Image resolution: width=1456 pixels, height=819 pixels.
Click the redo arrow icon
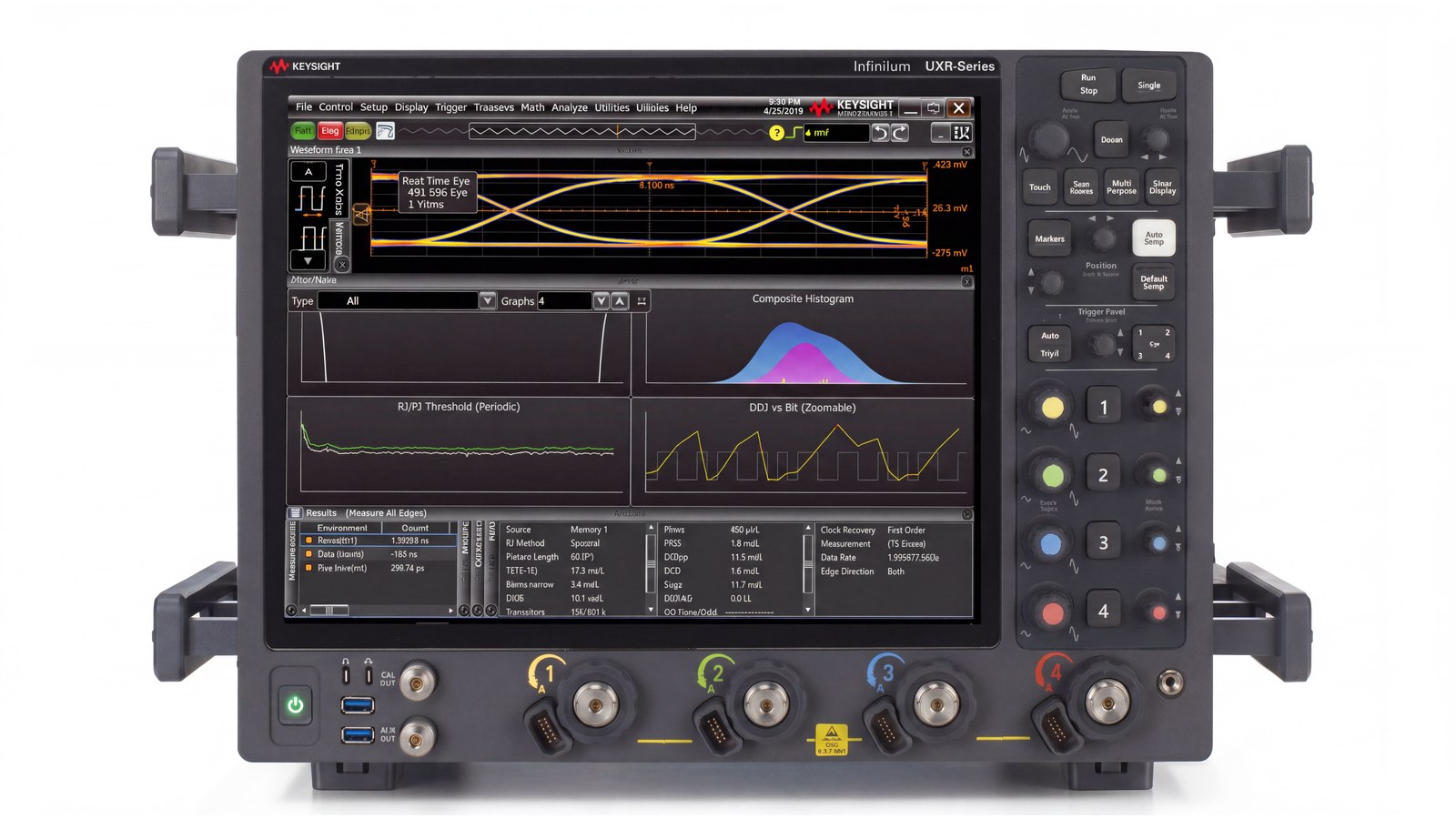coord(899,133)
